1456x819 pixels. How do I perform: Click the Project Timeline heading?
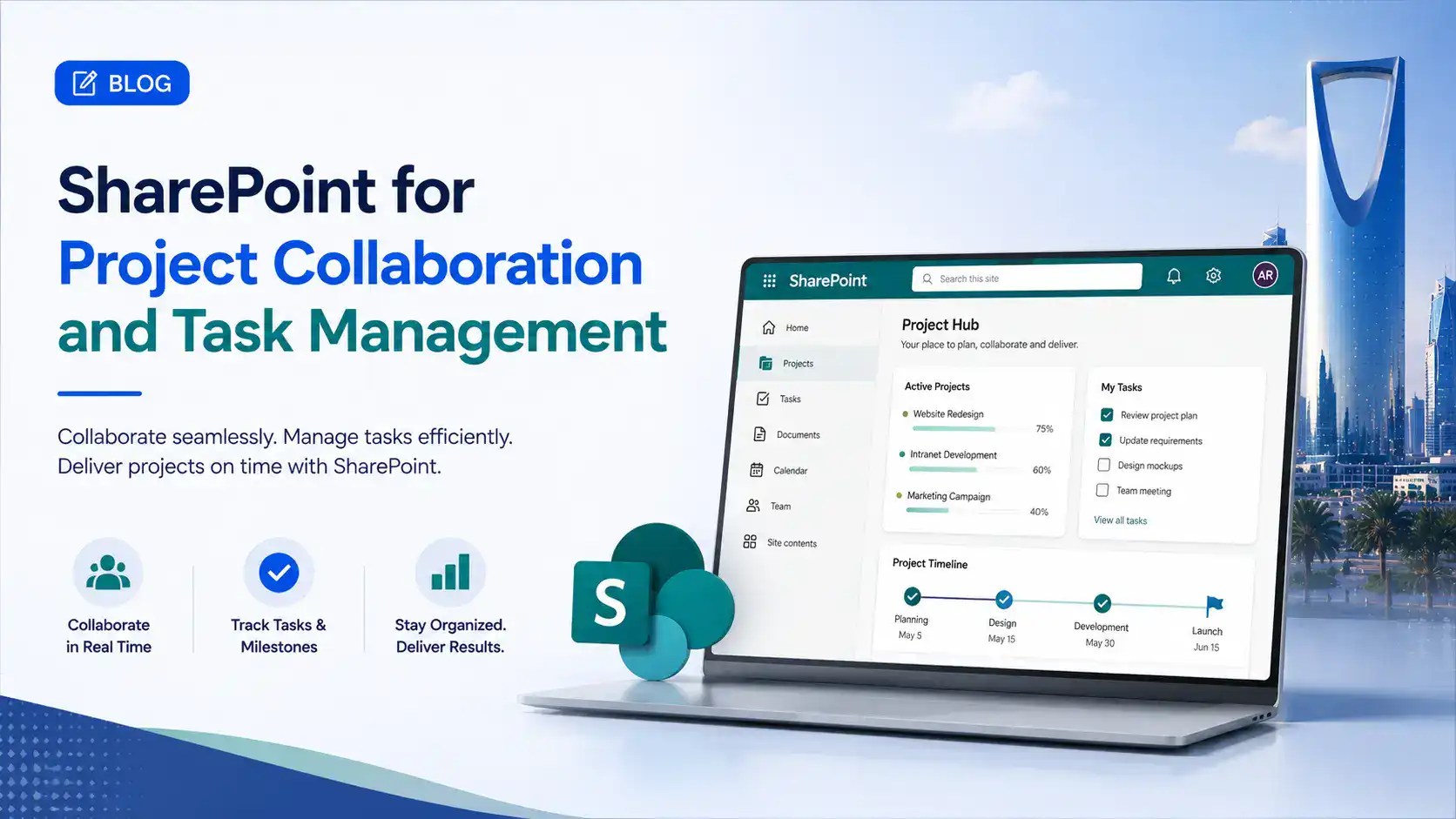point(930,563)
